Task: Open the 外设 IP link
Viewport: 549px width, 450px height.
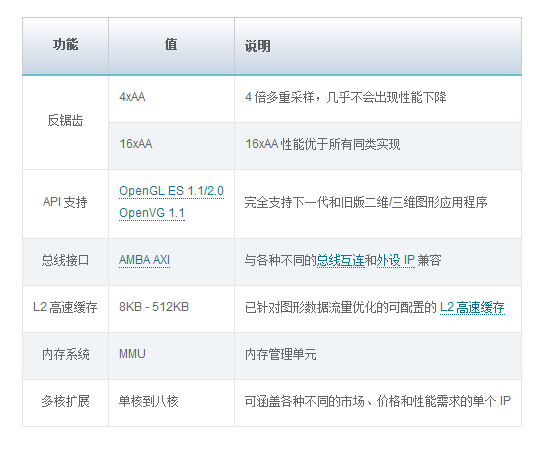Action: (x=396, y=261)
